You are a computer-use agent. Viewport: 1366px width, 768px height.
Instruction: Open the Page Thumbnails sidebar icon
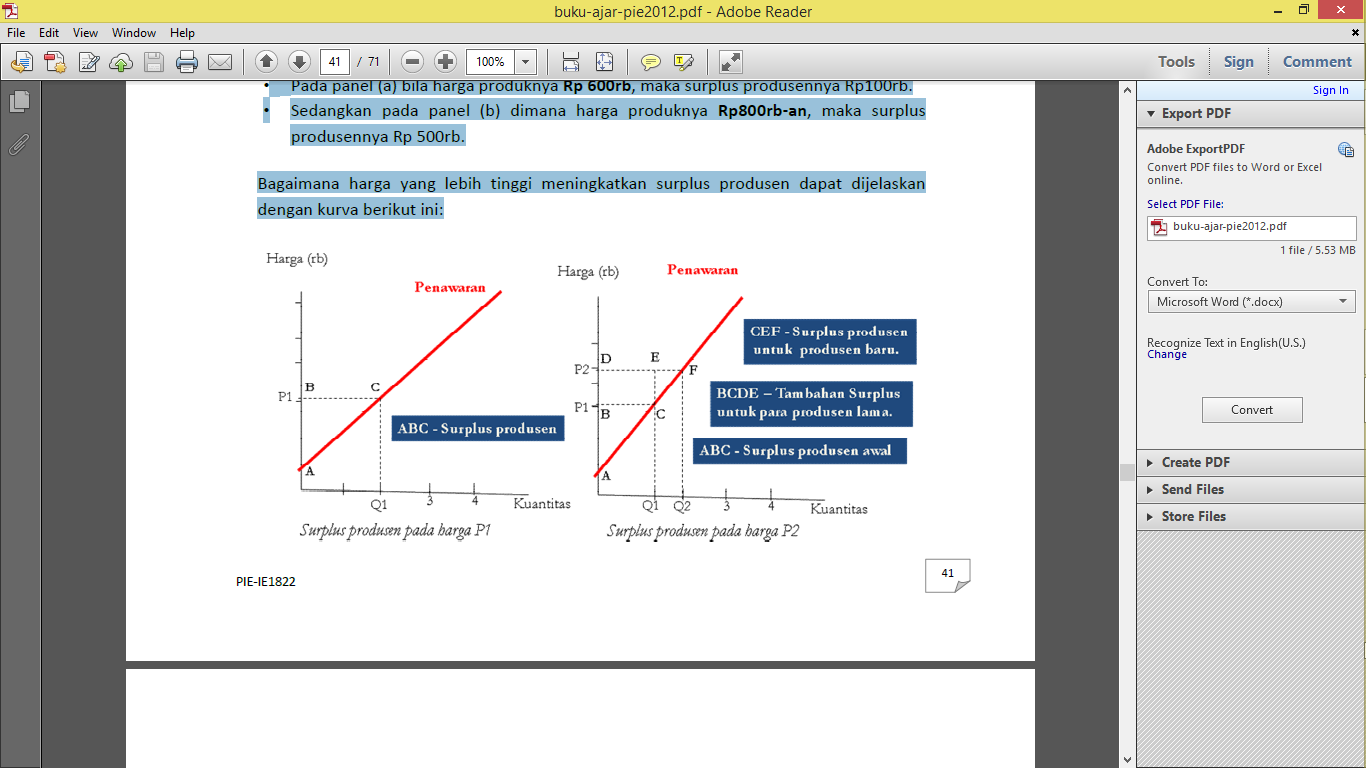(19, 102)
